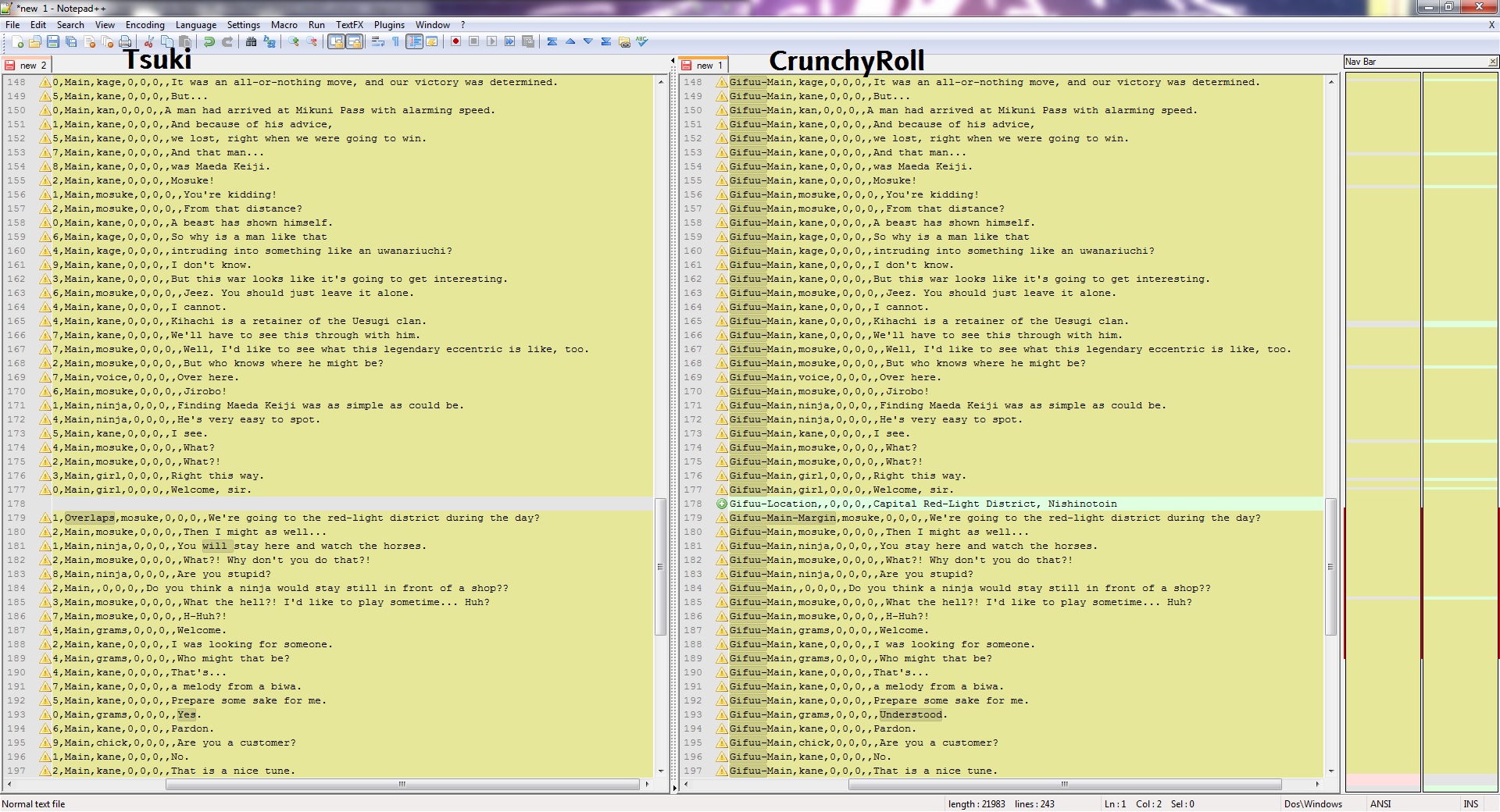Click the Copy toolbar icon
The image size is (1500, 812).
(x=166, y=42)
